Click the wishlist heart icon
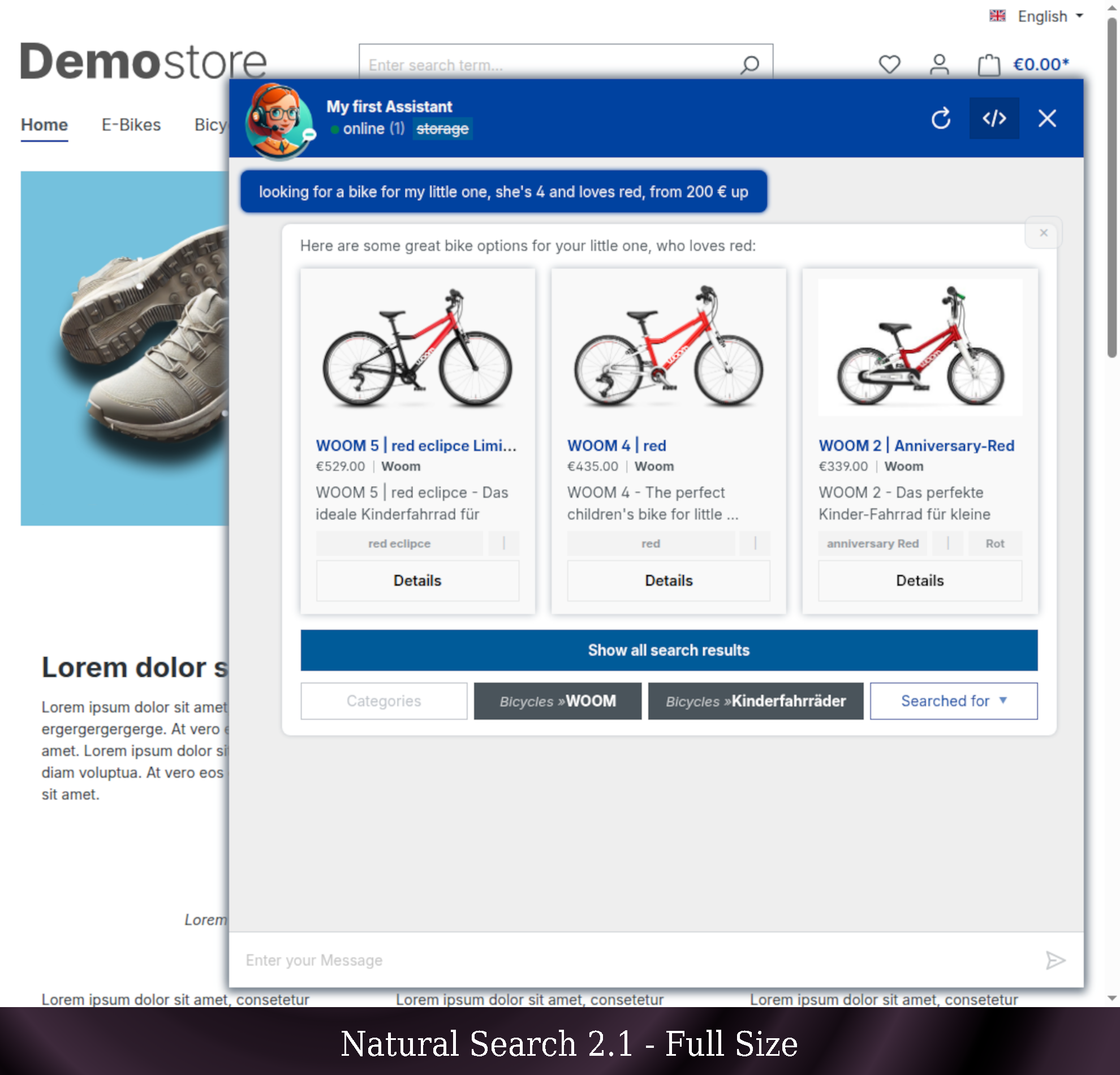 point(889,64)
